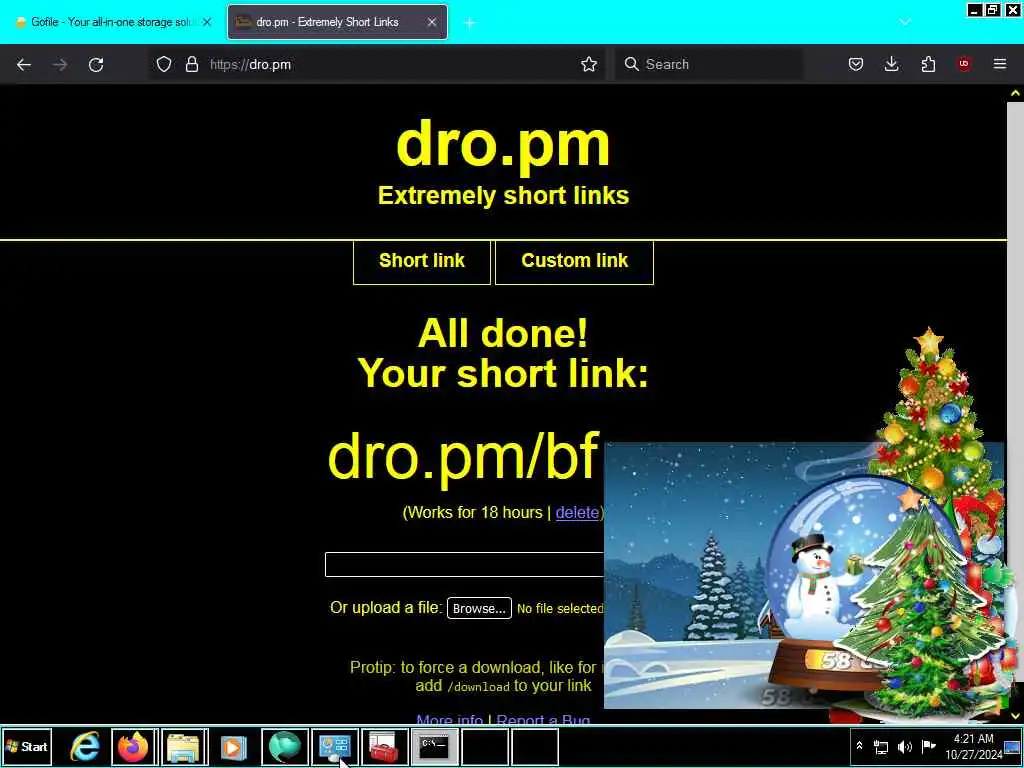Click the URL input field on the page

[464, 565]
